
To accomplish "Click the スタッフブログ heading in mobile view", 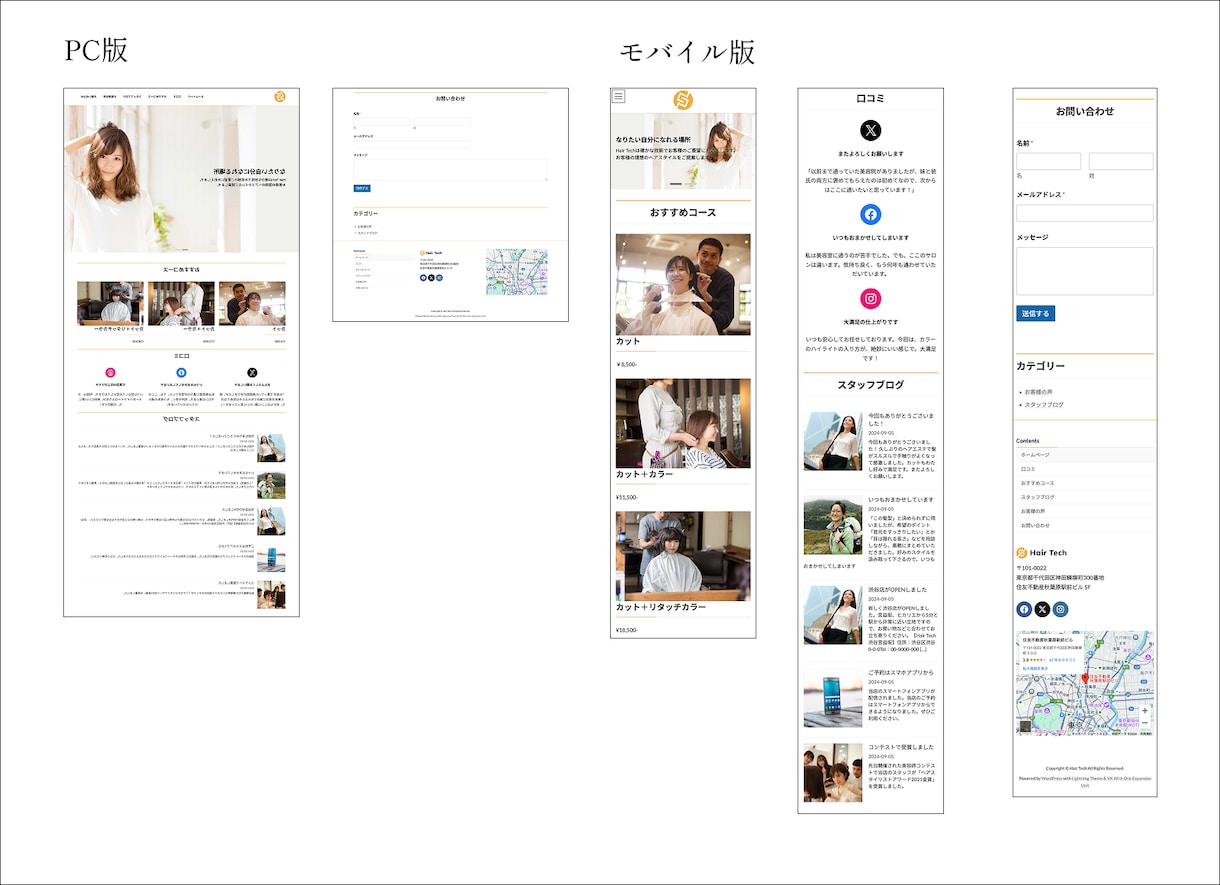I will 870,384.
